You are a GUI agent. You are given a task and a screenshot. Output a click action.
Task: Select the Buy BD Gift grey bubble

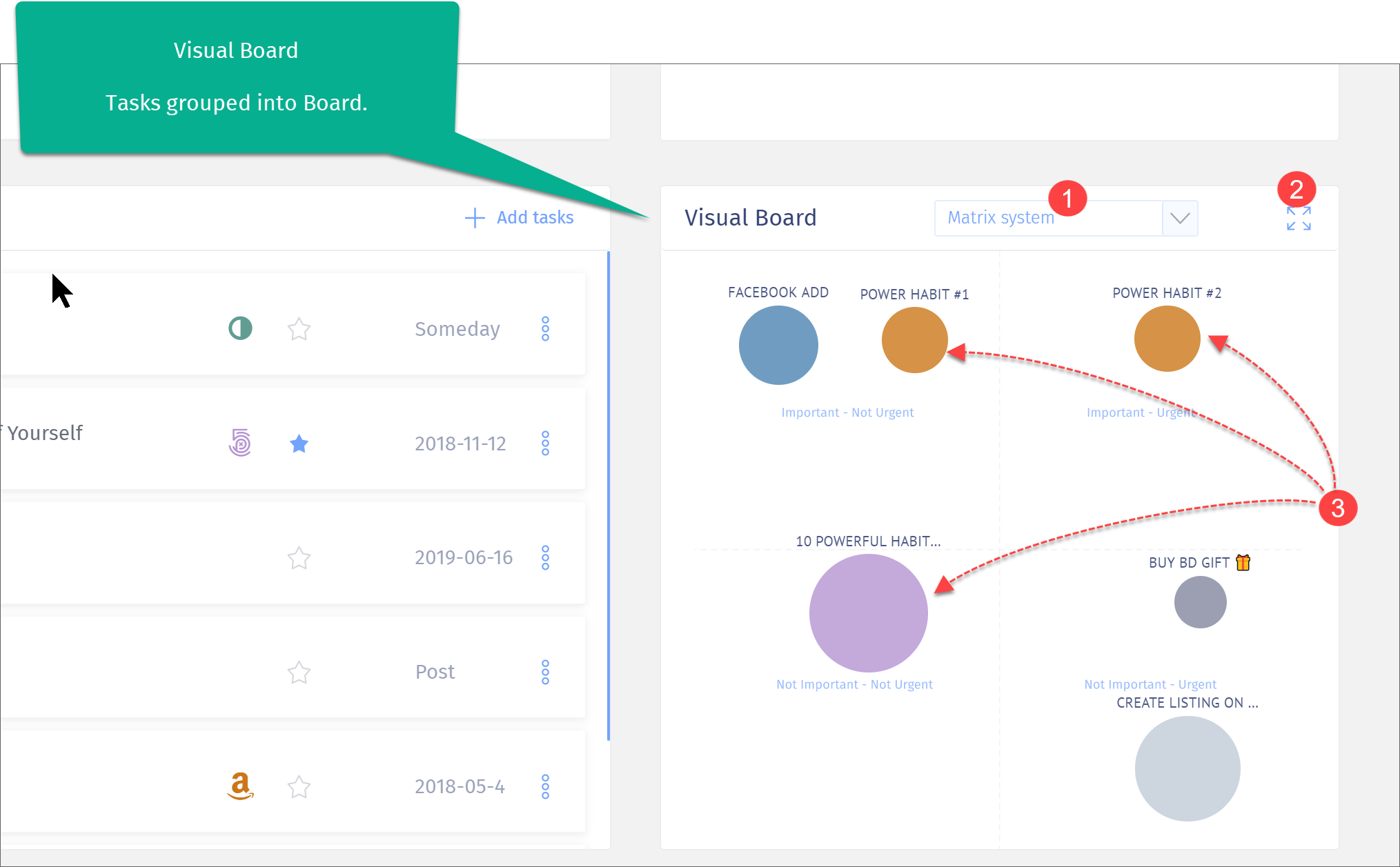1200,602
